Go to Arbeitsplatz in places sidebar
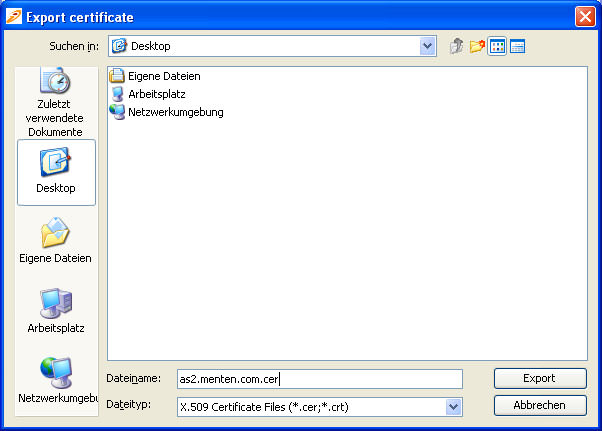602x431 pixels. (56, 311)
